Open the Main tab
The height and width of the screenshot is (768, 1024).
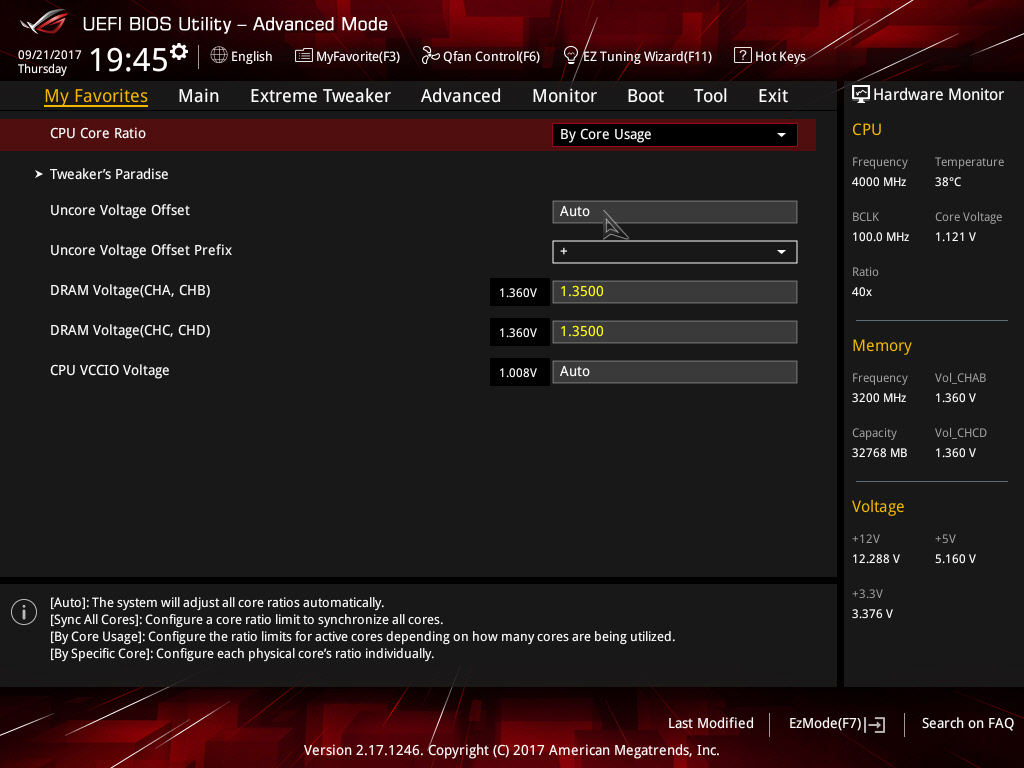click(199, 96)
